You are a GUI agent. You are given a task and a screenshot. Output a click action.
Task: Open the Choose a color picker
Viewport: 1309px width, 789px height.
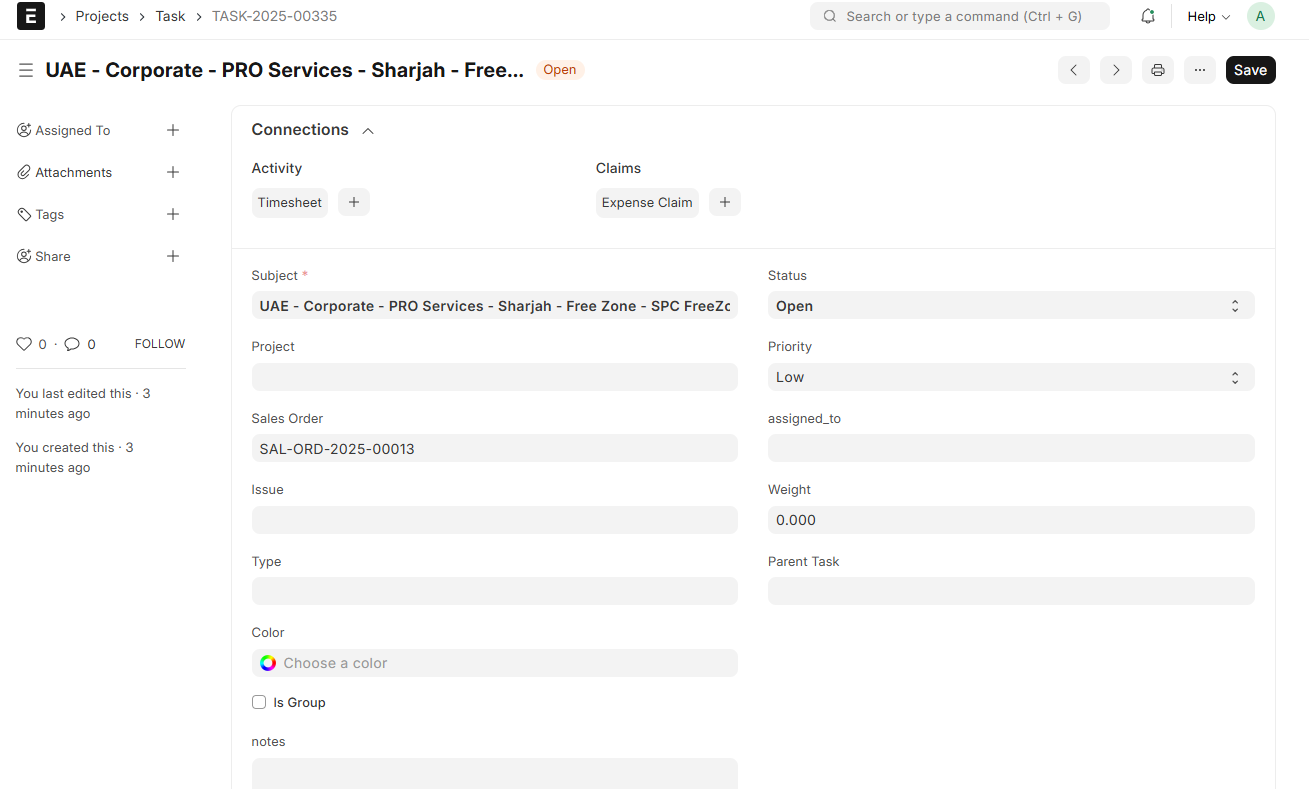pos(494,663)
